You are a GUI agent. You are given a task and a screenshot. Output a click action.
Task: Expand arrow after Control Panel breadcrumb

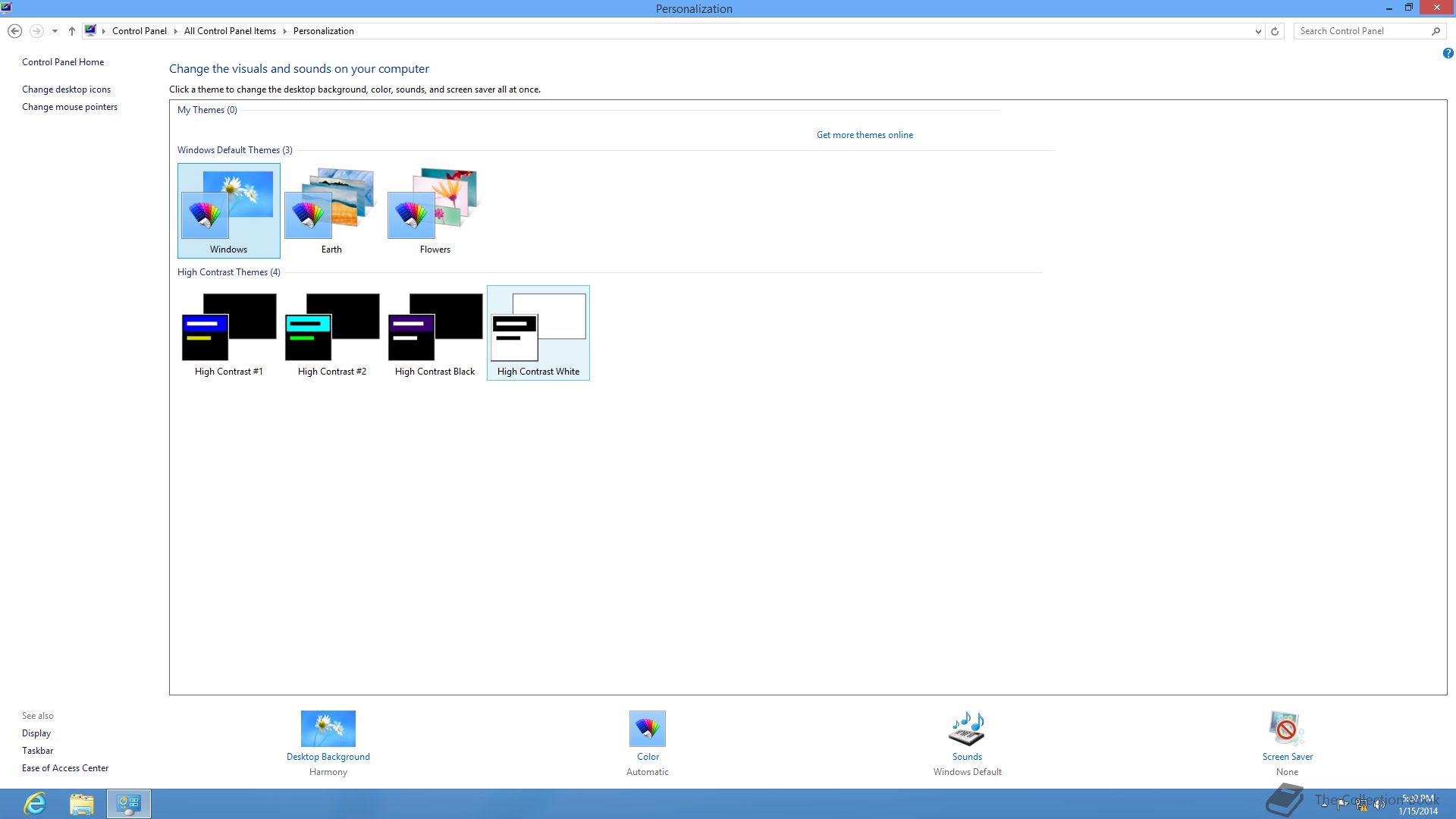click(x=175, y=31)
